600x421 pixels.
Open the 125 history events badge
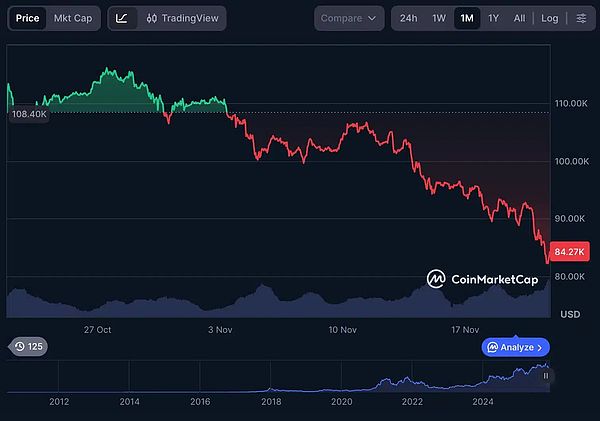[x=28, y=347]
